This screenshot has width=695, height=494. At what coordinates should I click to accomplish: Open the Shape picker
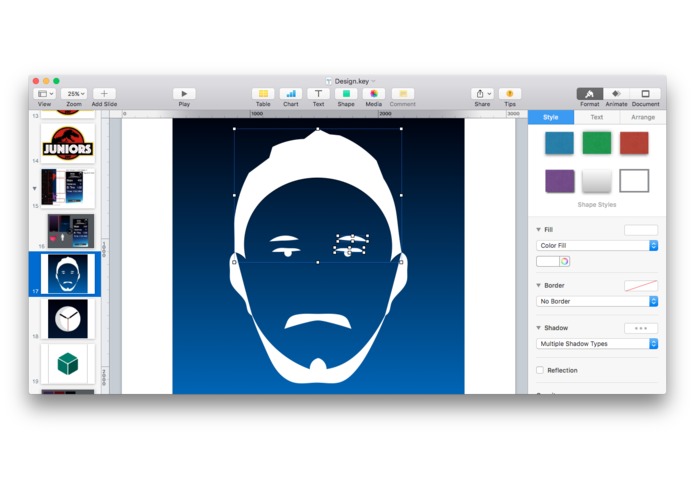346,93
